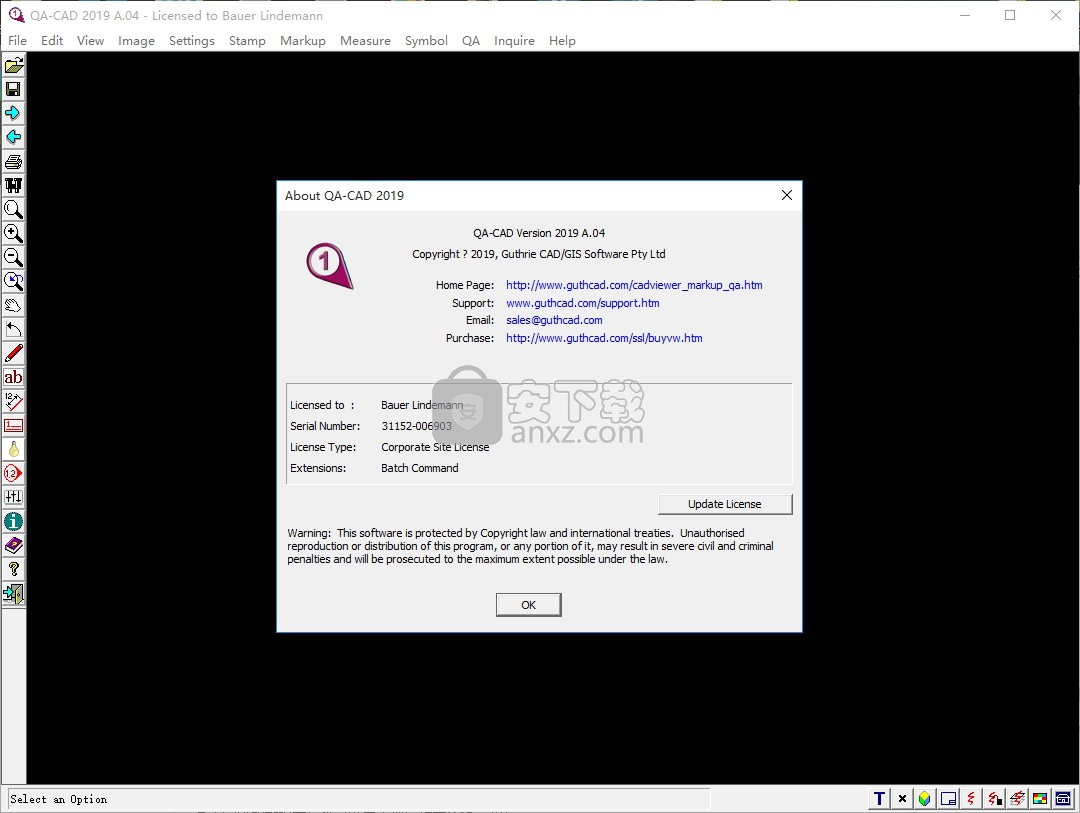Screen dimensions: 1080x813
Task: Click the Update License button
Action: (725, 504)
